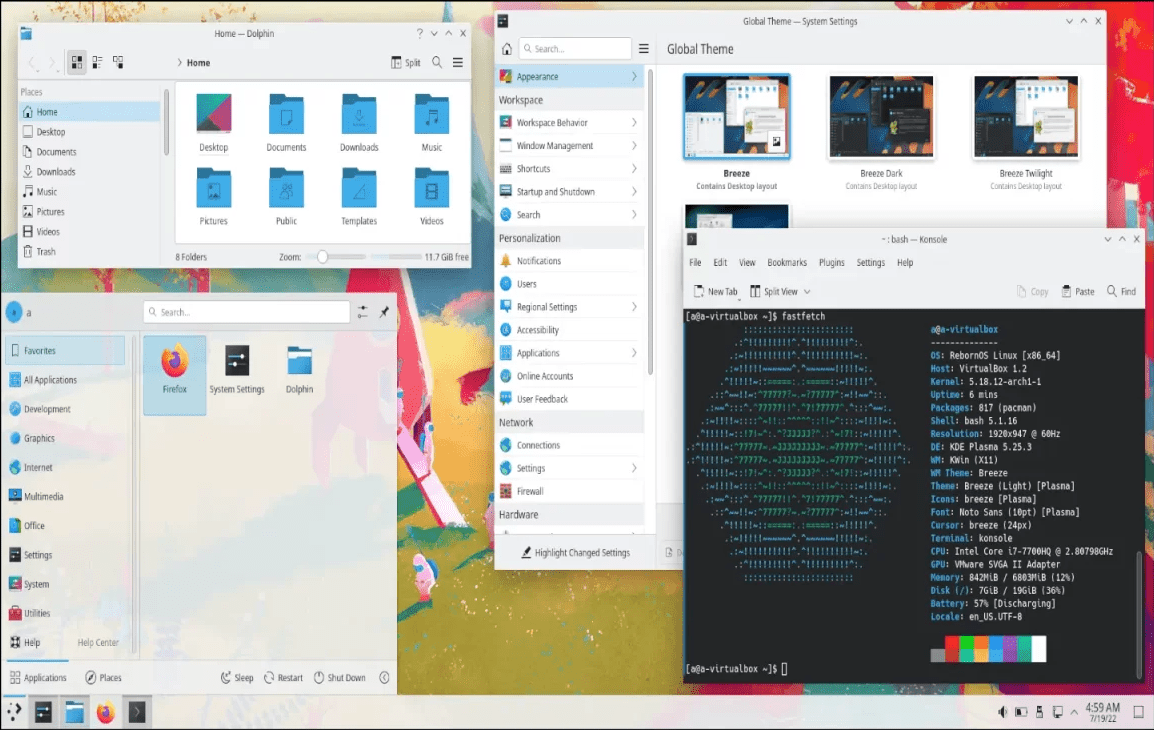Image resolution: width=1154 pixels, height=730 pixels.
Task: Click the Split button in Dolphin
Action: coord(406,63)
